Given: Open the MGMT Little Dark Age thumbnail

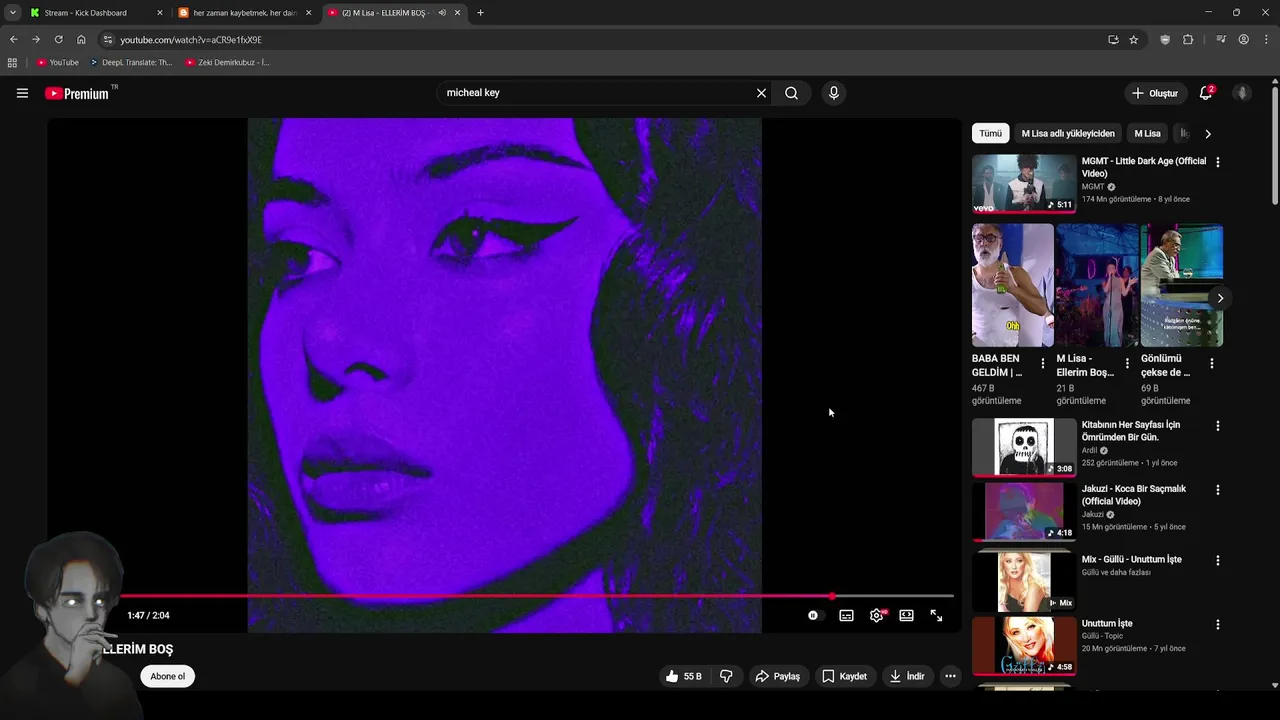Looking at the screenshot, I should [x=1024, y=183].
